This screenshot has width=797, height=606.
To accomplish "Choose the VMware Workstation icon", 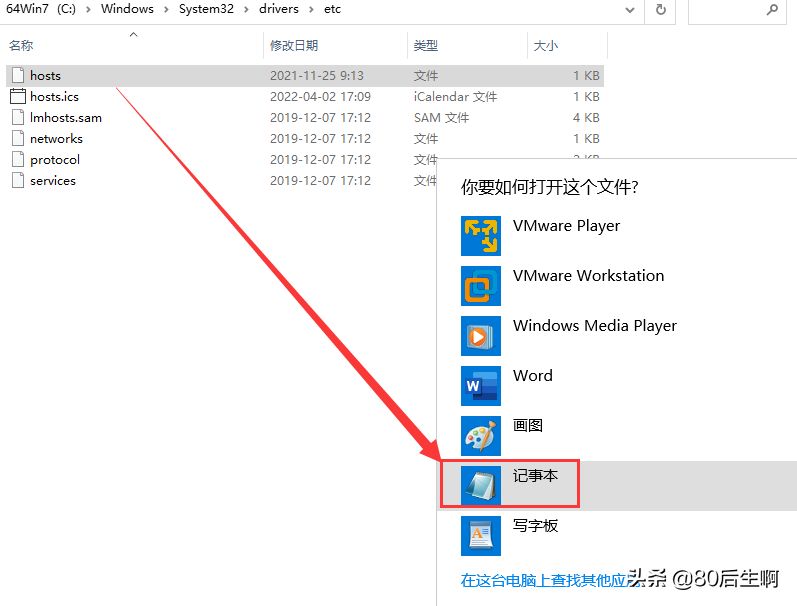I will [x=480, y=286].
